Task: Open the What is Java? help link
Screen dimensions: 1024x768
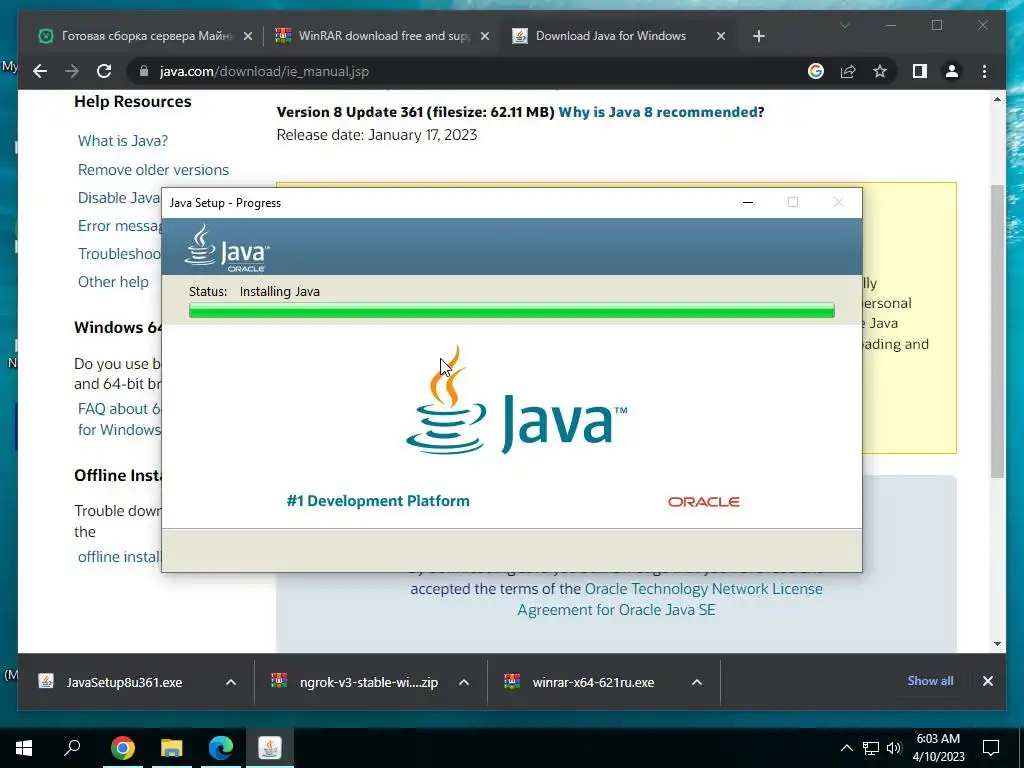Action: (123, 140)
